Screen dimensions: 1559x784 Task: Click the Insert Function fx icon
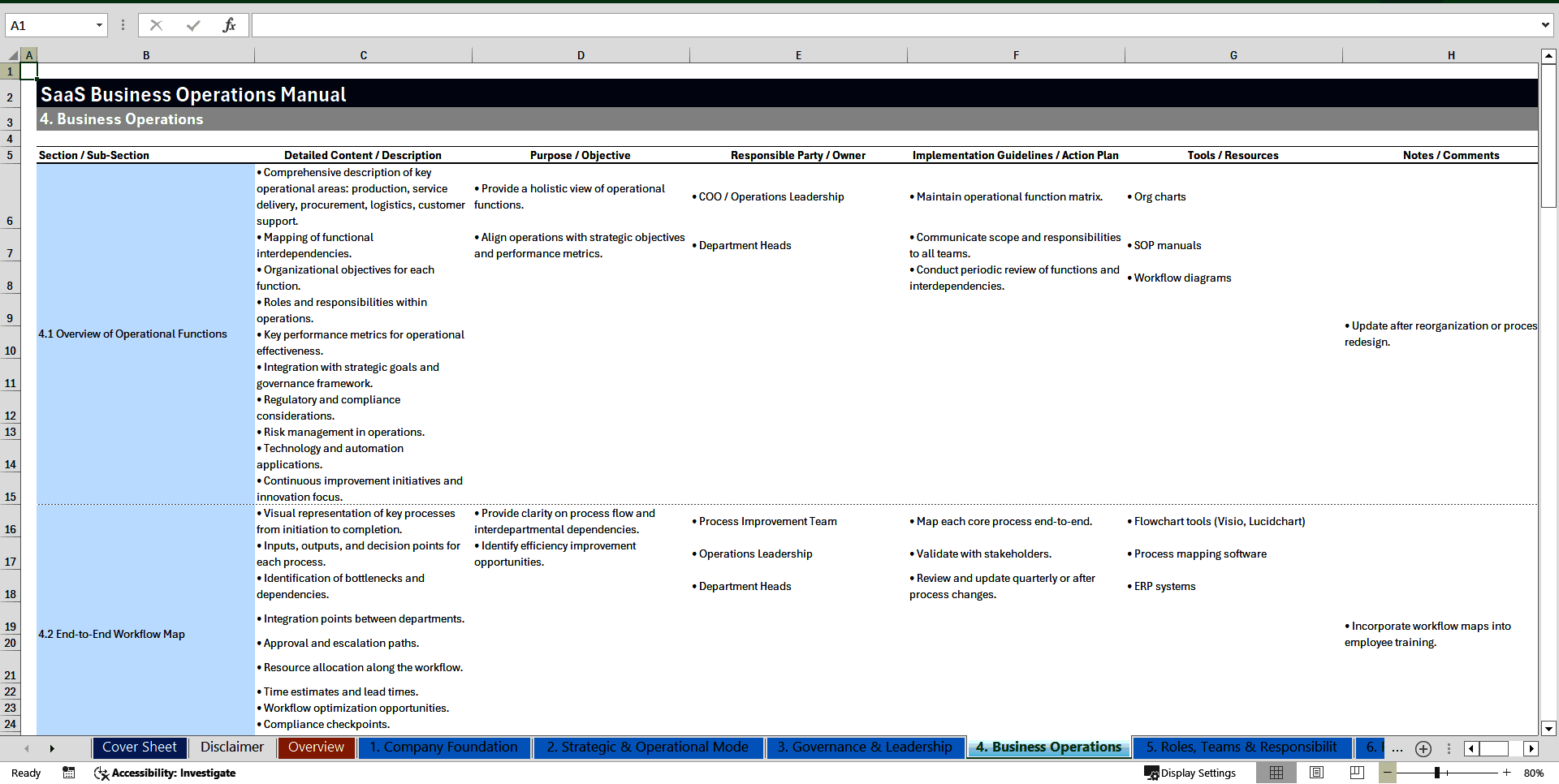coord(231,25)
